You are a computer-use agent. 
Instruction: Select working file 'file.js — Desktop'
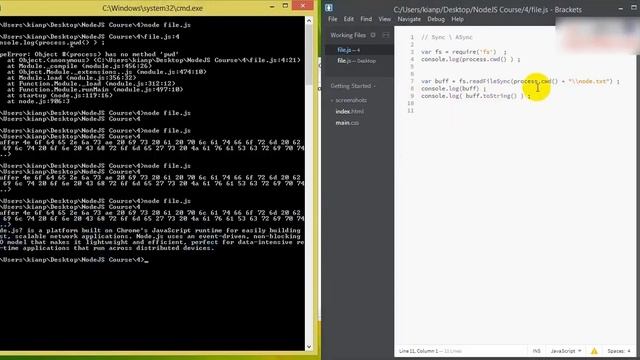point(356,61)
